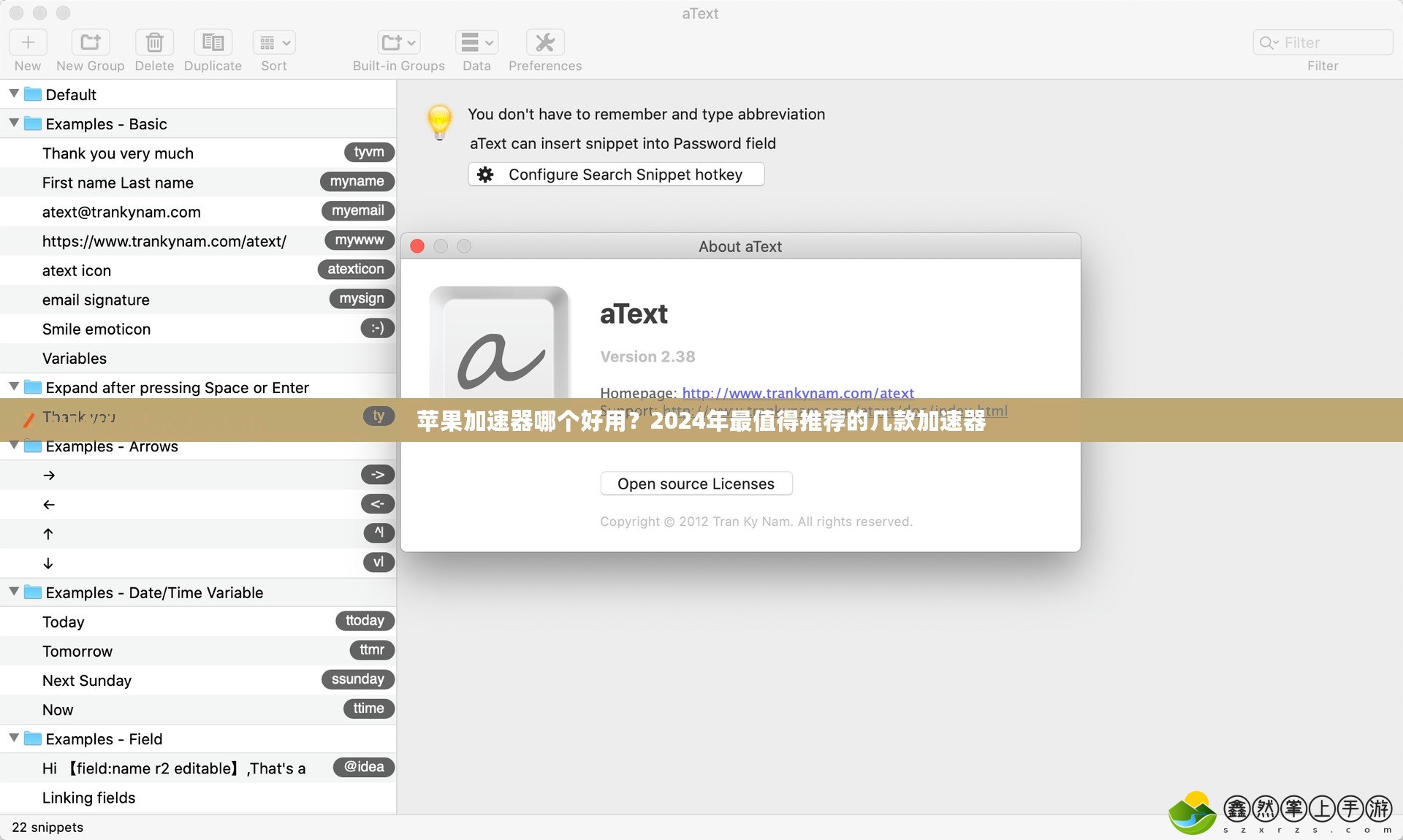Click Open source Licenses button
1403x840 pixels.
point(696,484)
